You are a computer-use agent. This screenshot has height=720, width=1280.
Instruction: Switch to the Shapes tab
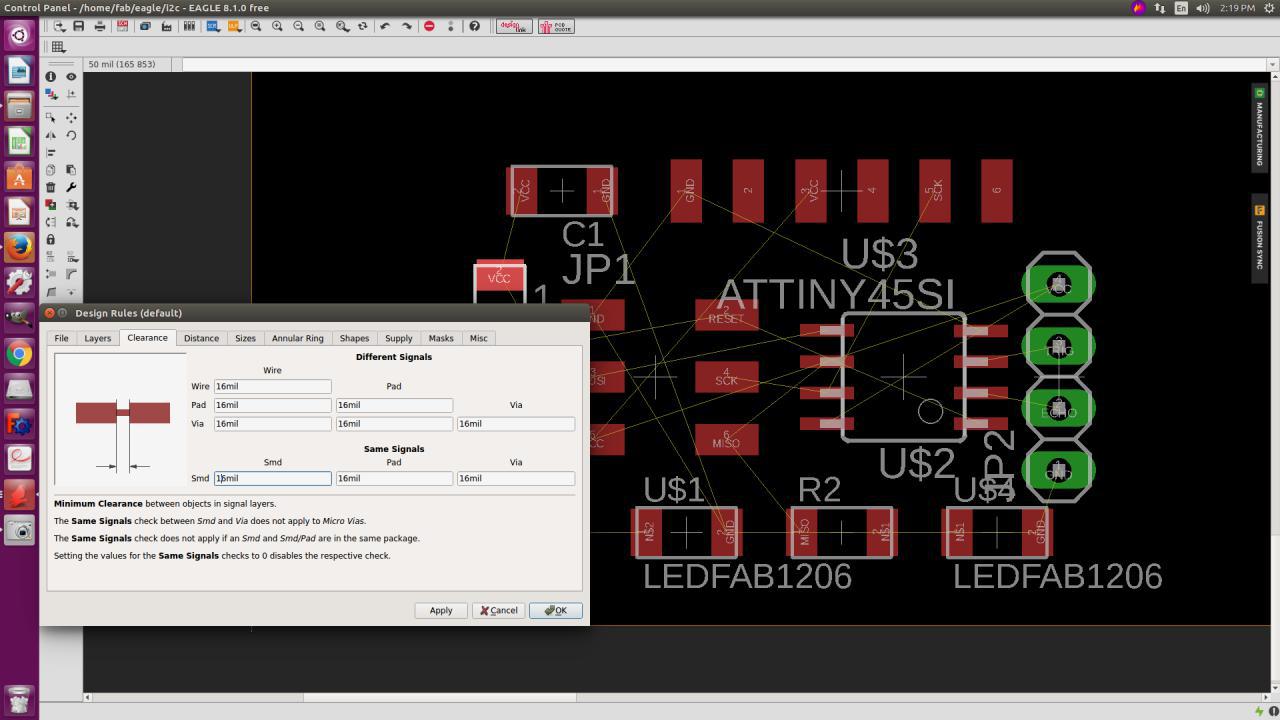pos(354,338)
